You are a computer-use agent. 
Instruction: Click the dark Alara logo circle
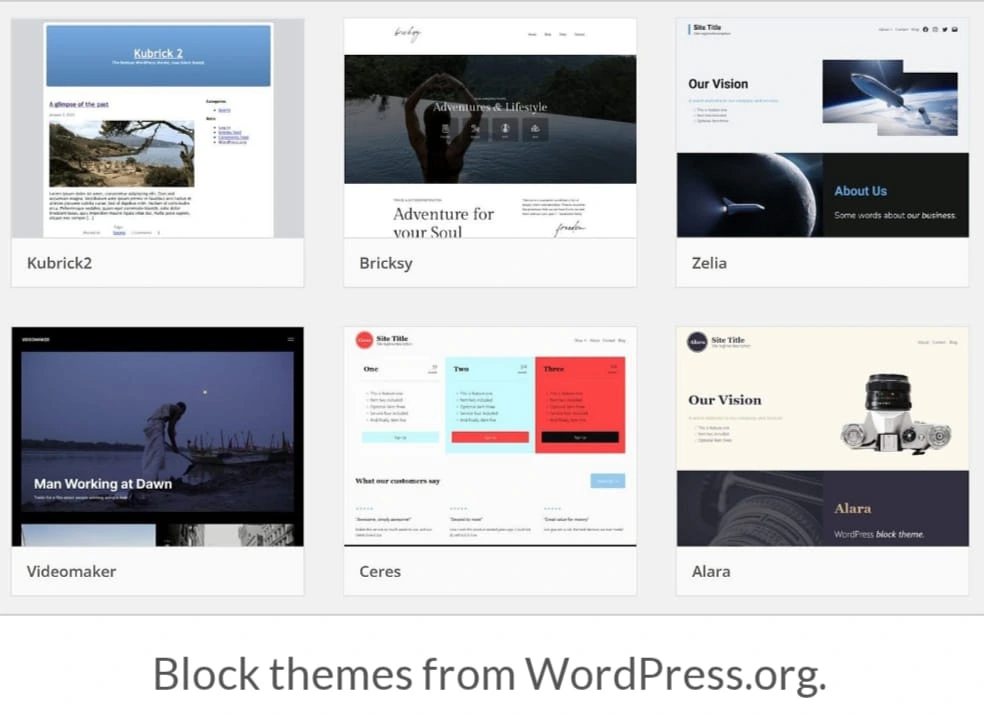(x=697, y=342)
